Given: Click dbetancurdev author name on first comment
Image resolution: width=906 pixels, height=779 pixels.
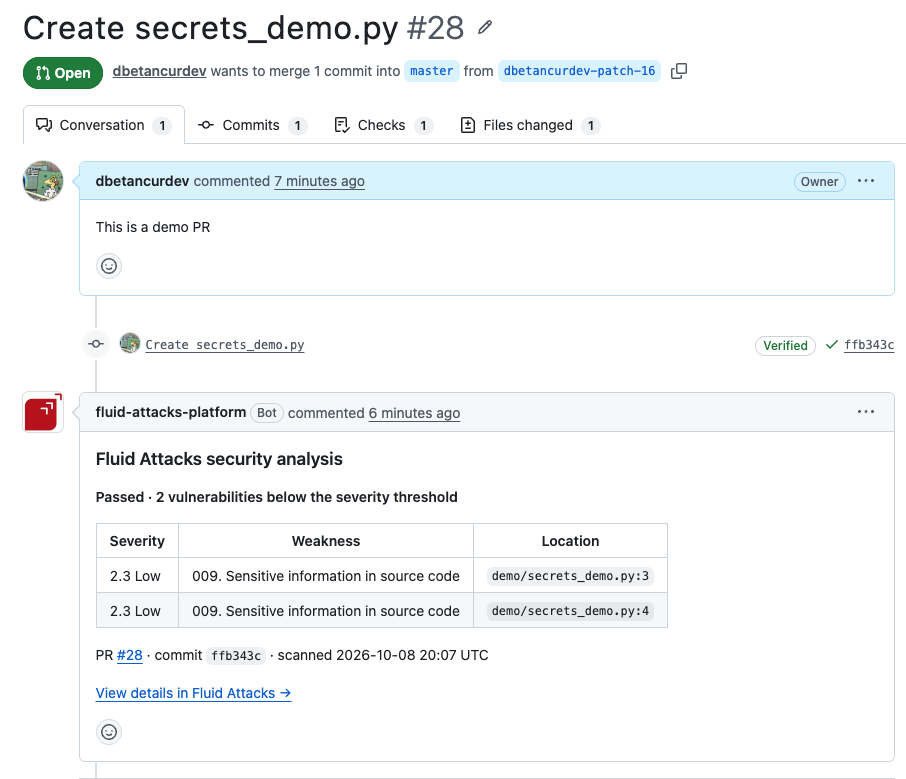Looking at the screenshot, I should (x=142, y=181).
